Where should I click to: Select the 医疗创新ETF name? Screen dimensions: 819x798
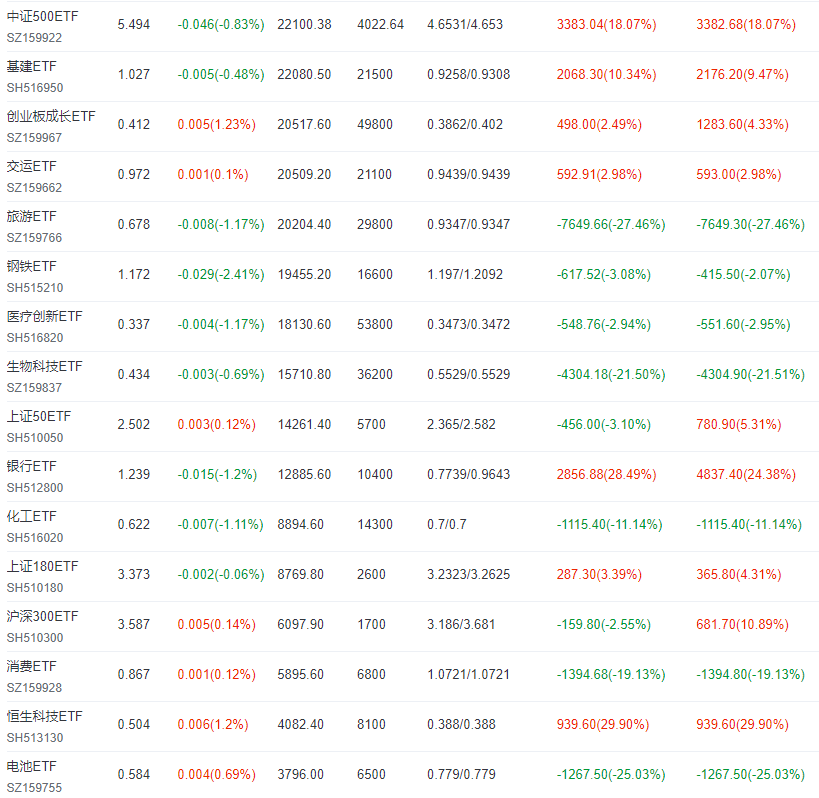click(44, 316)
